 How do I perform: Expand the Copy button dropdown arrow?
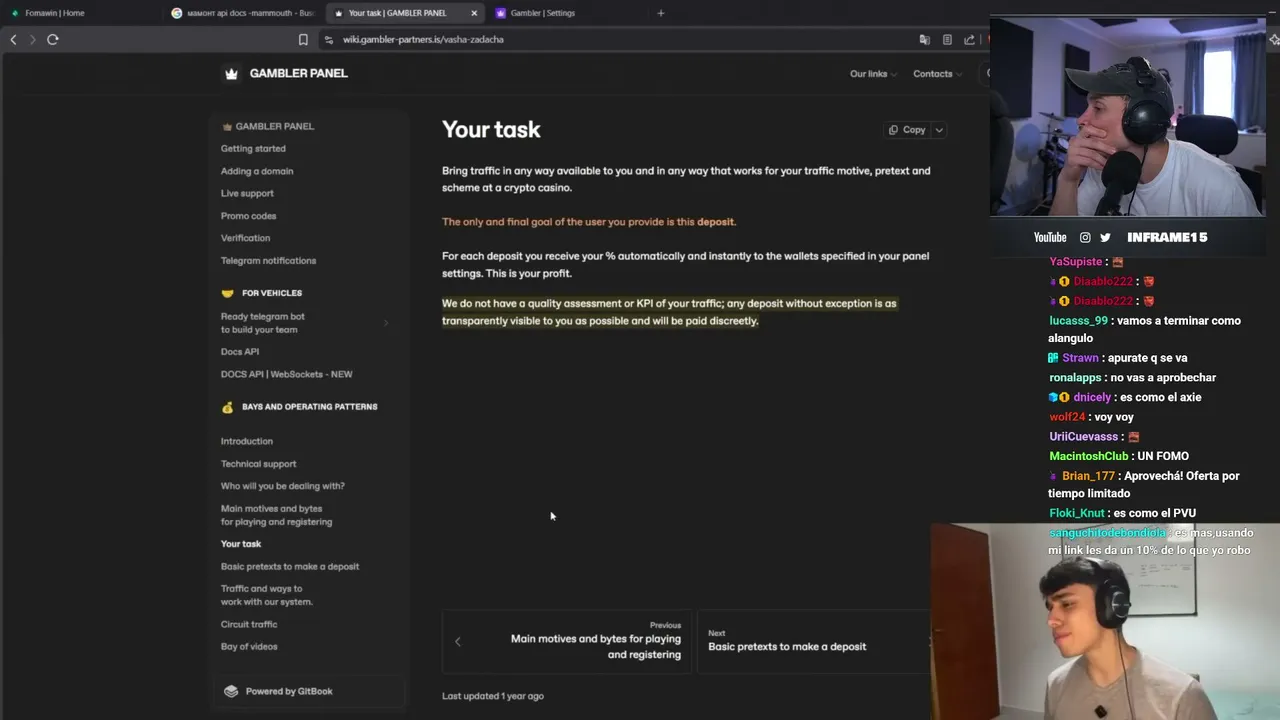coord(939,130)
